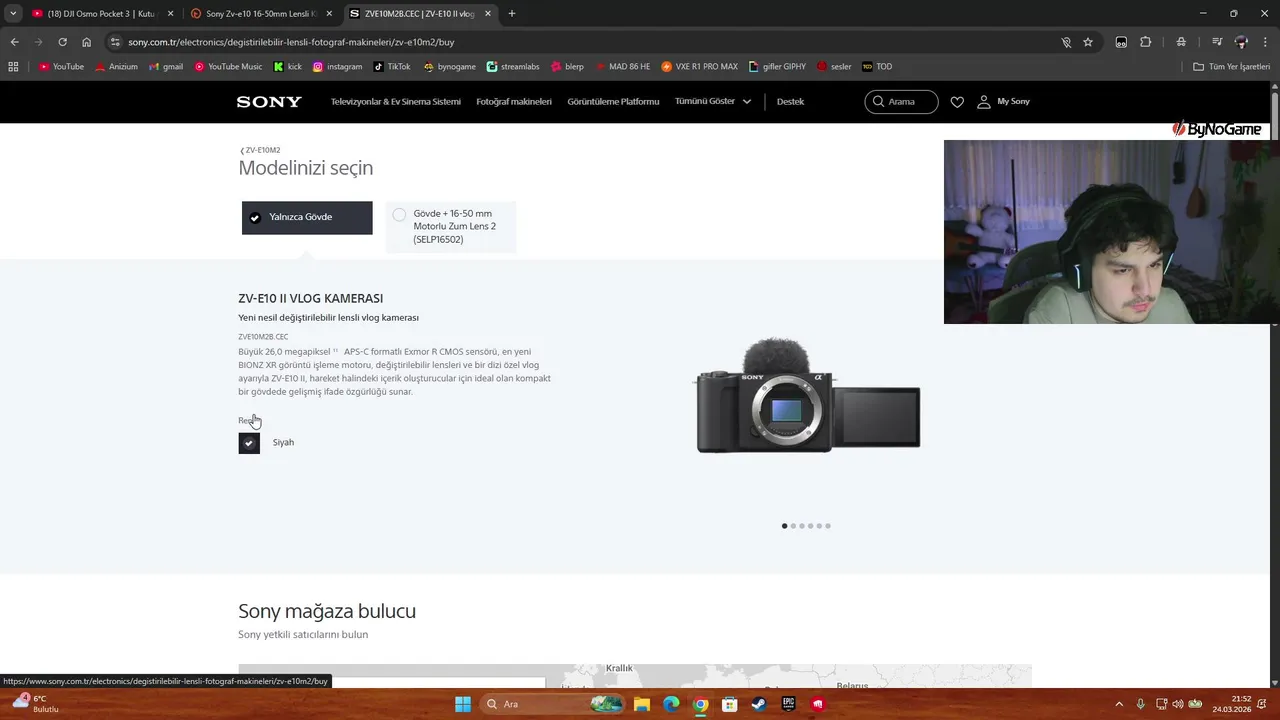Open the Fotoğraf makineleri menu
1280x720 pixels.
coord(514,101)
